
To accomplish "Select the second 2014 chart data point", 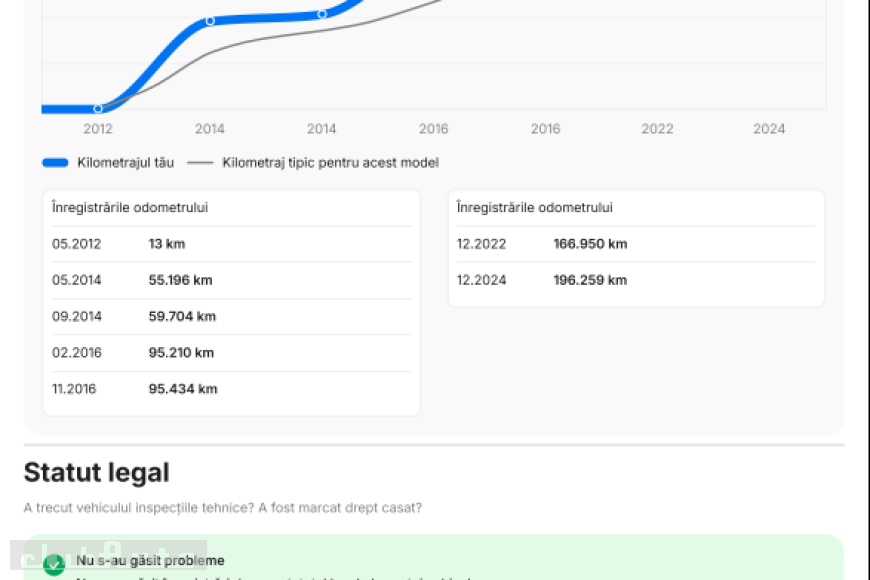I will pos(322,14).
